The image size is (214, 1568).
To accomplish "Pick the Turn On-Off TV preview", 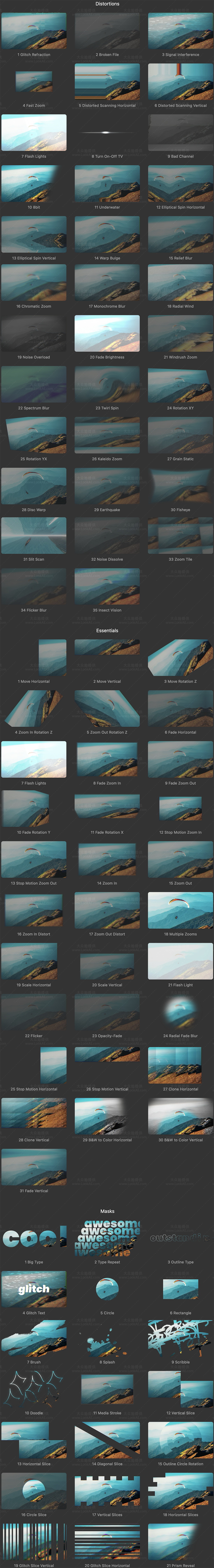I will coord(107,133).
